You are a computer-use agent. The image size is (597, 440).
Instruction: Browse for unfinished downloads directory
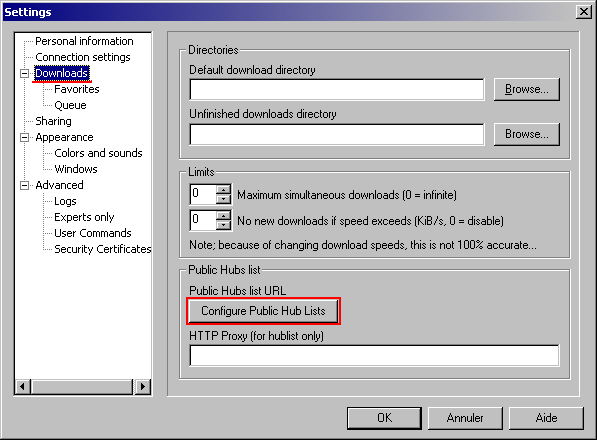pyautogui.click(x=527, y=134)
